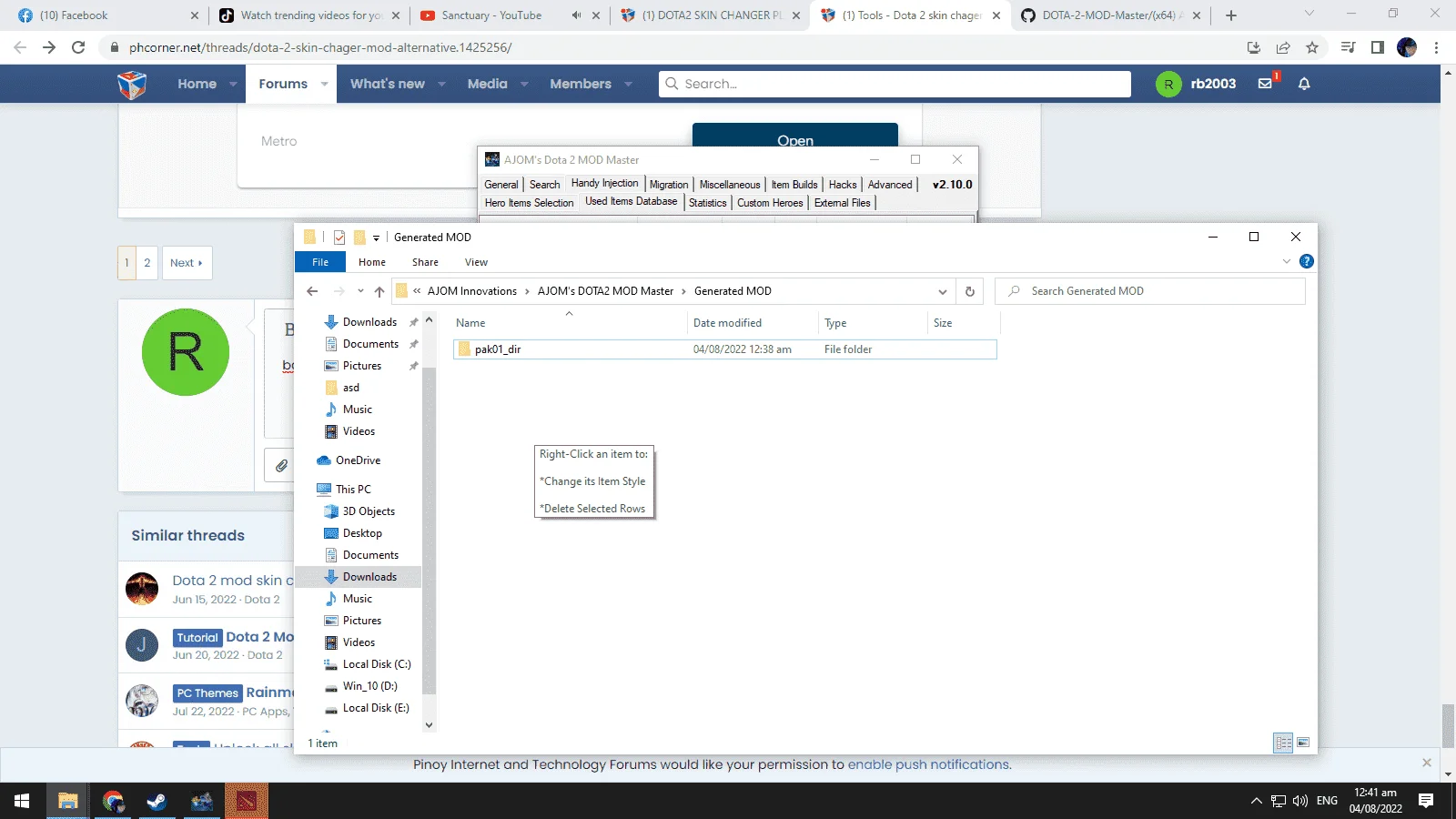Click the Next page button
Viewport: 1456px width, 819px height.
(187, 263)
